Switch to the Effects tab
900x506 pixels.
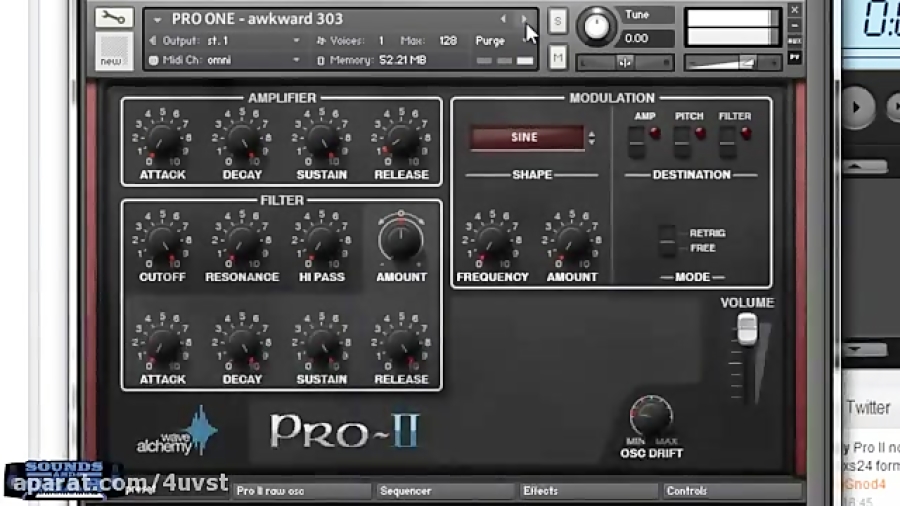pos(589,491)
